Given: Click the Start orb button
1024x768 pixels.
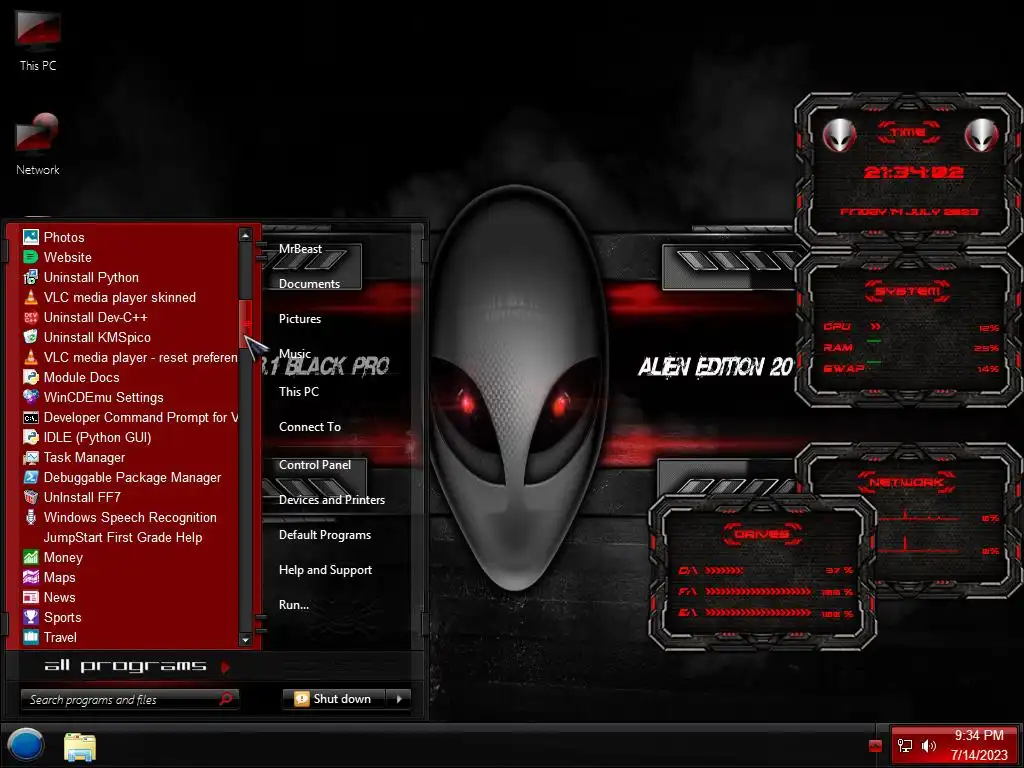Looking at the screenshot, I should pyautogui.click(x=25, y=745).
